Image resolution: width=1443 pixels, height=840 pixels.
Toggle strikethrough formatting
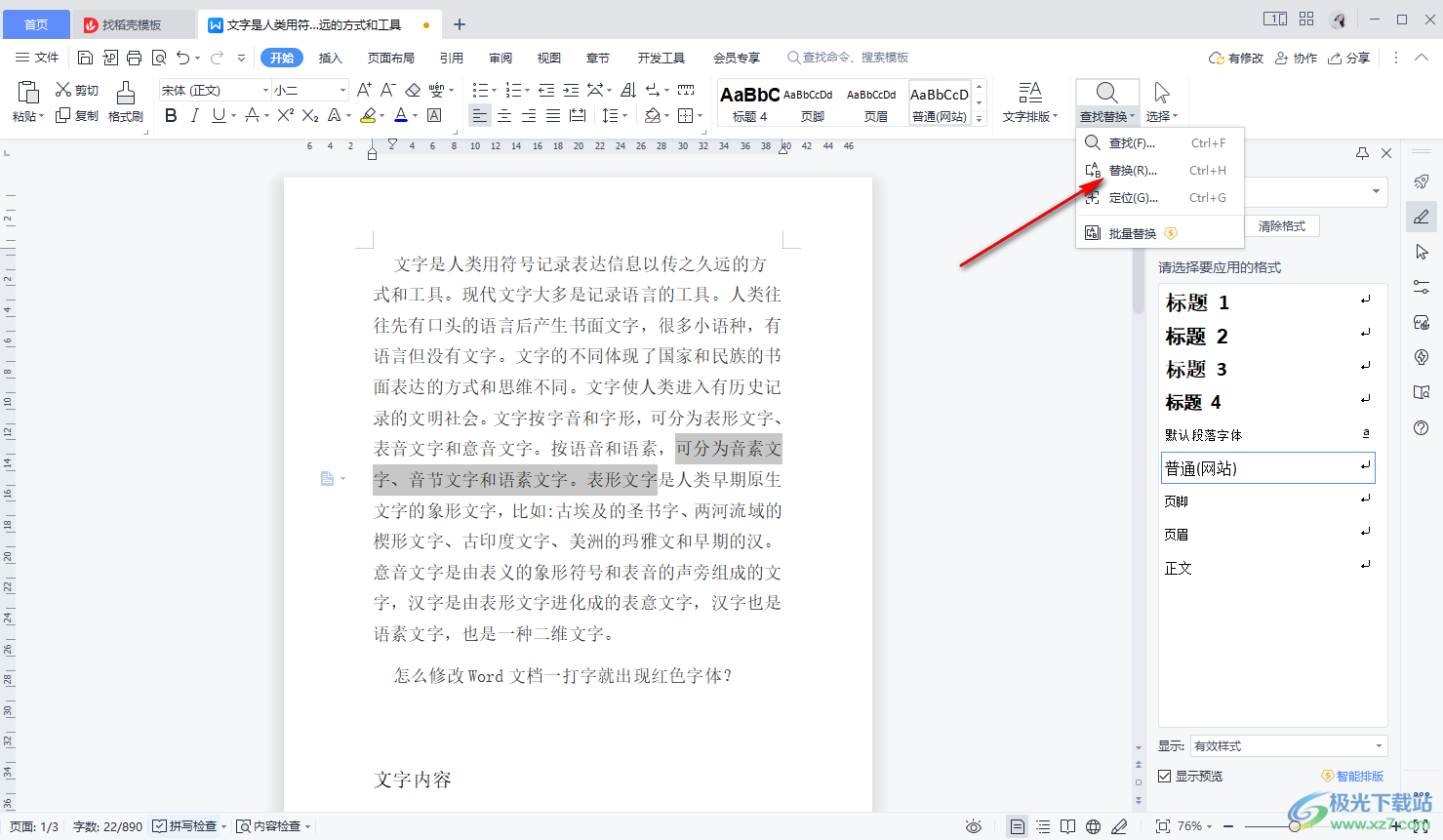252,115
